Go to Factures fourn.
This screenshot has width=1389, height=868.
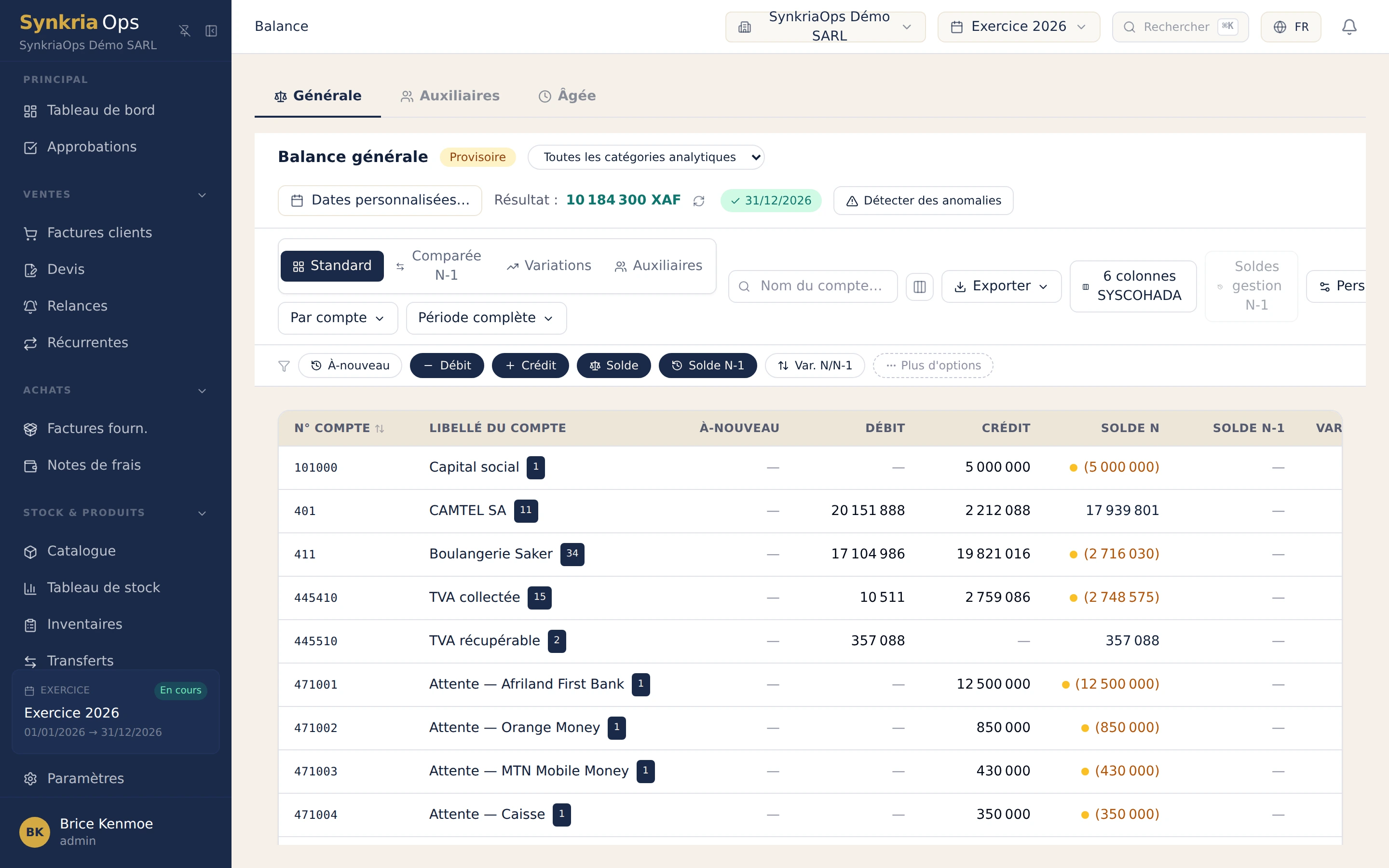(x=115, y=428)
